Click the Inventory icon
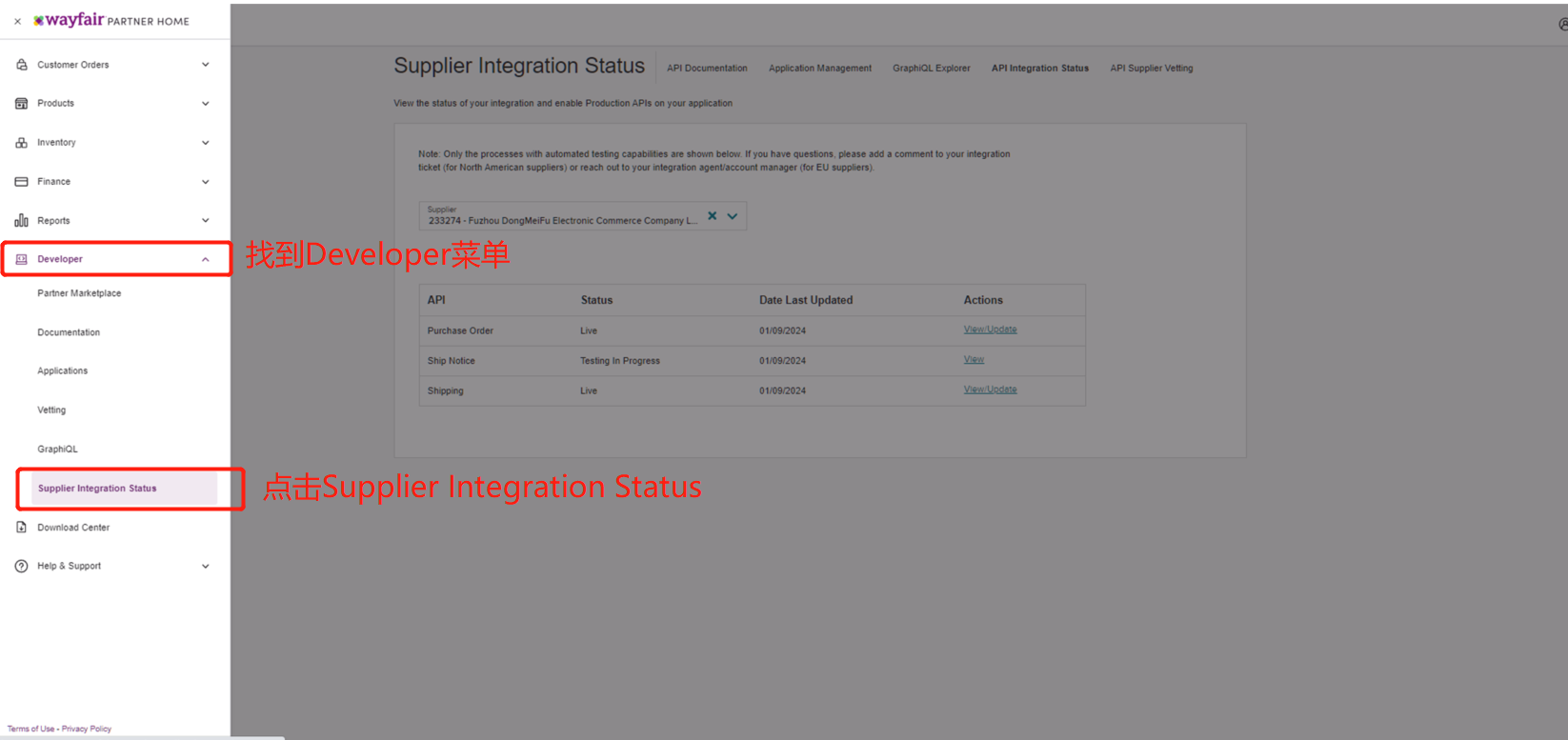Viewport: 1568px width, 740px height. 21,143
